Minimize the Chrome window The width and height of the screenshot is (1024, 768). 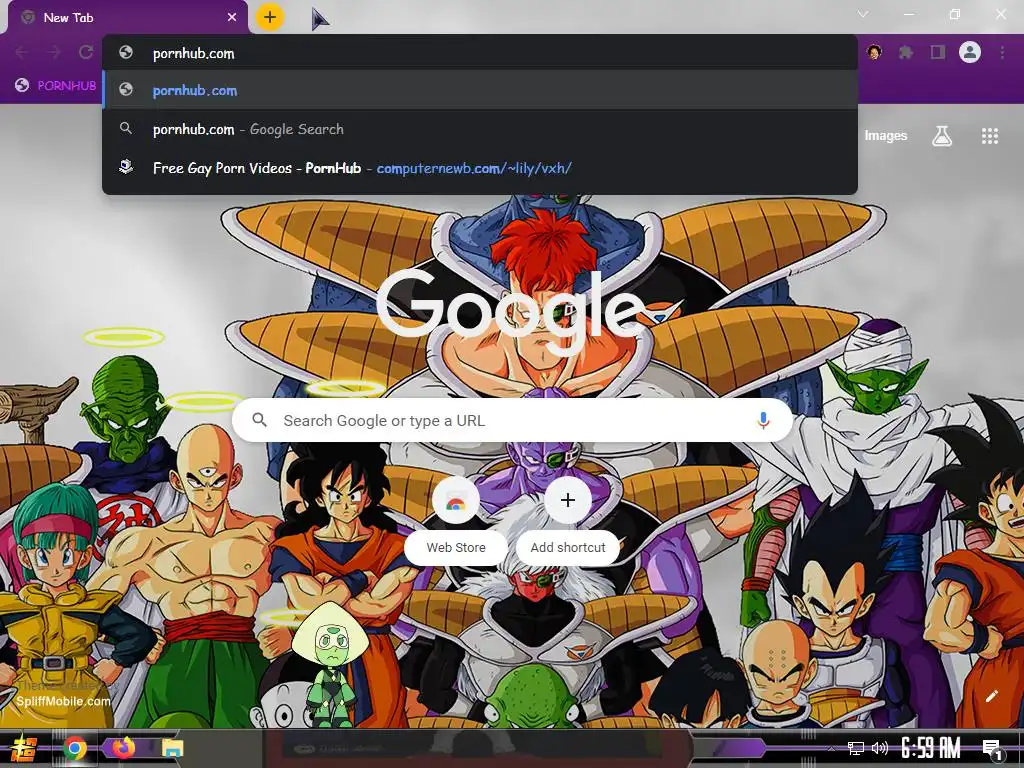908,14
